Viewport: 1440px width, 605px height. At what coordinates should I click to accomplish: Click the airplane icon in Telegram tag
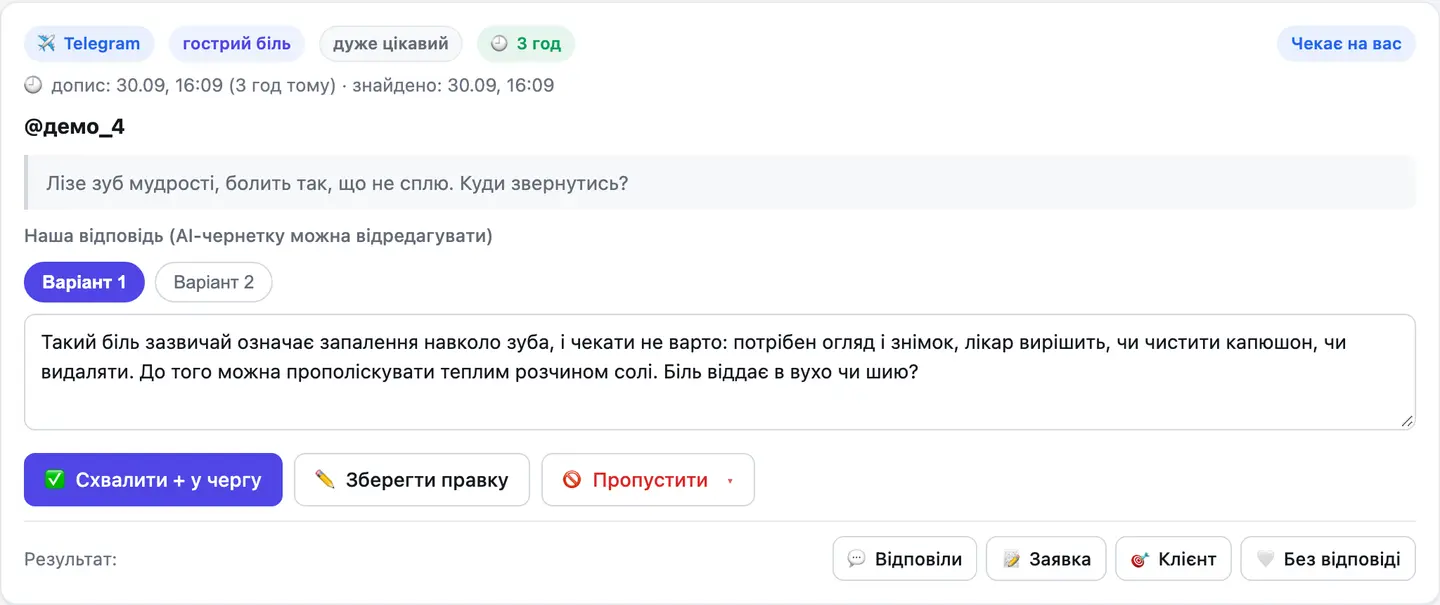[x=46, y=44]
